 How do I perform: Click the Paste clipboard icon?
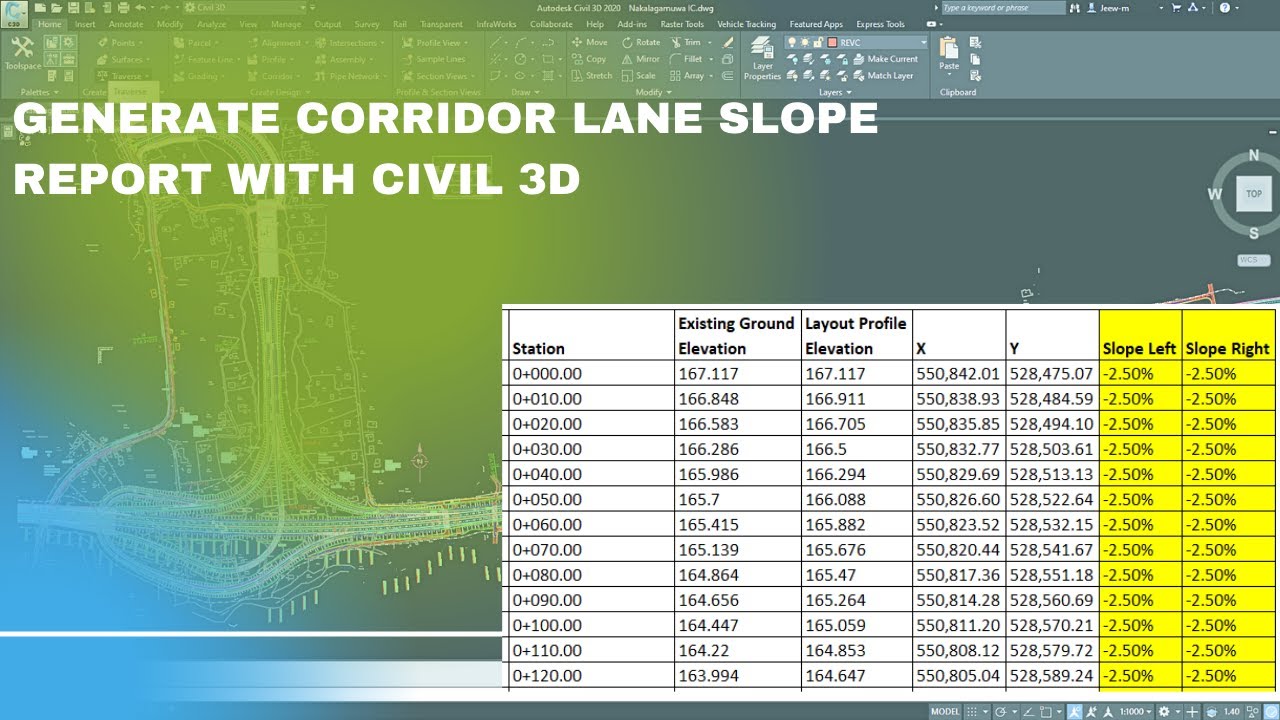949,54
